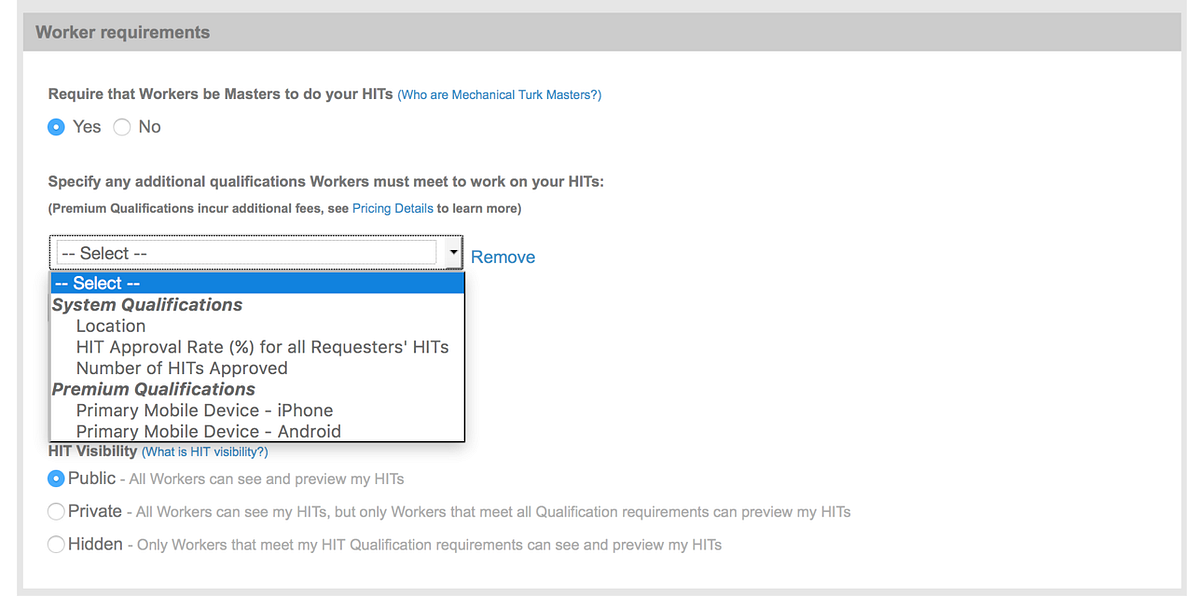Screen dimensions: 1200x613
Task: Choose Private HIT visibility option
Action: [x=56, y=511]
